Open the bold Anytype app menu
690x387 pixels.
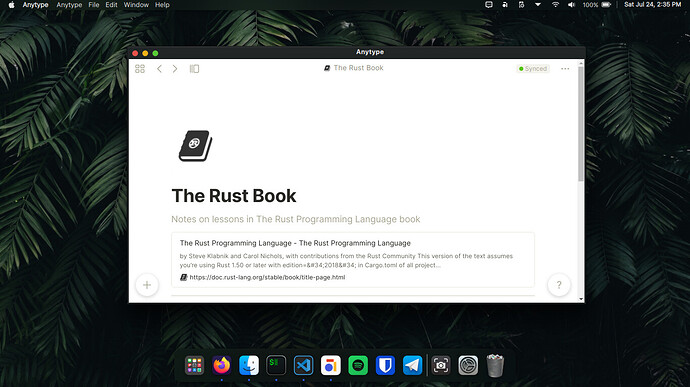(35, 5)
